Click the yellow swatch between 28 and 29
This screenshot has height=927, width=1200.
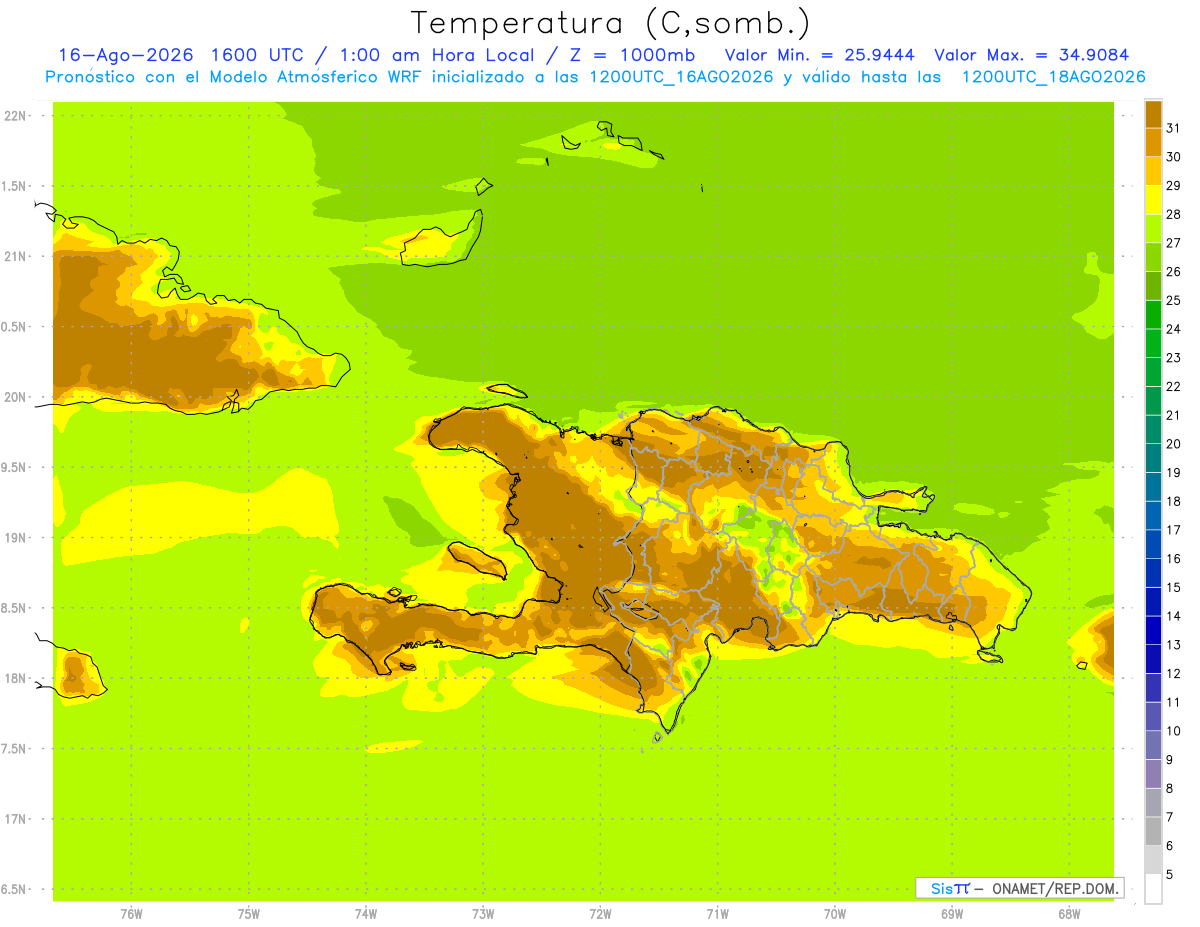click(x=1153, y=199)
